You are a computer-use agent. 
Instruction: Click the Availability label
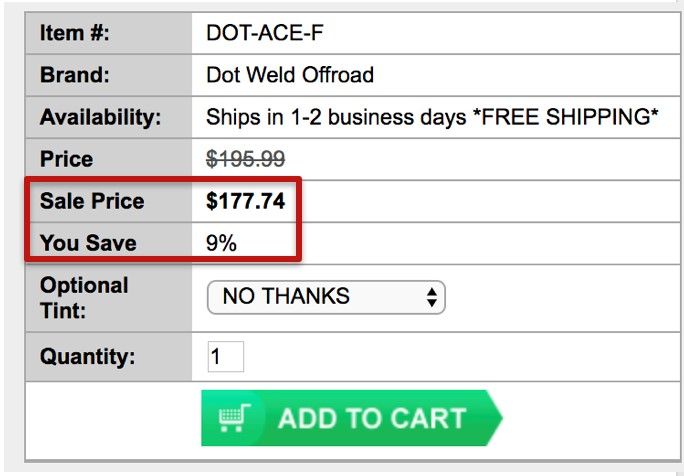point(100,117)
